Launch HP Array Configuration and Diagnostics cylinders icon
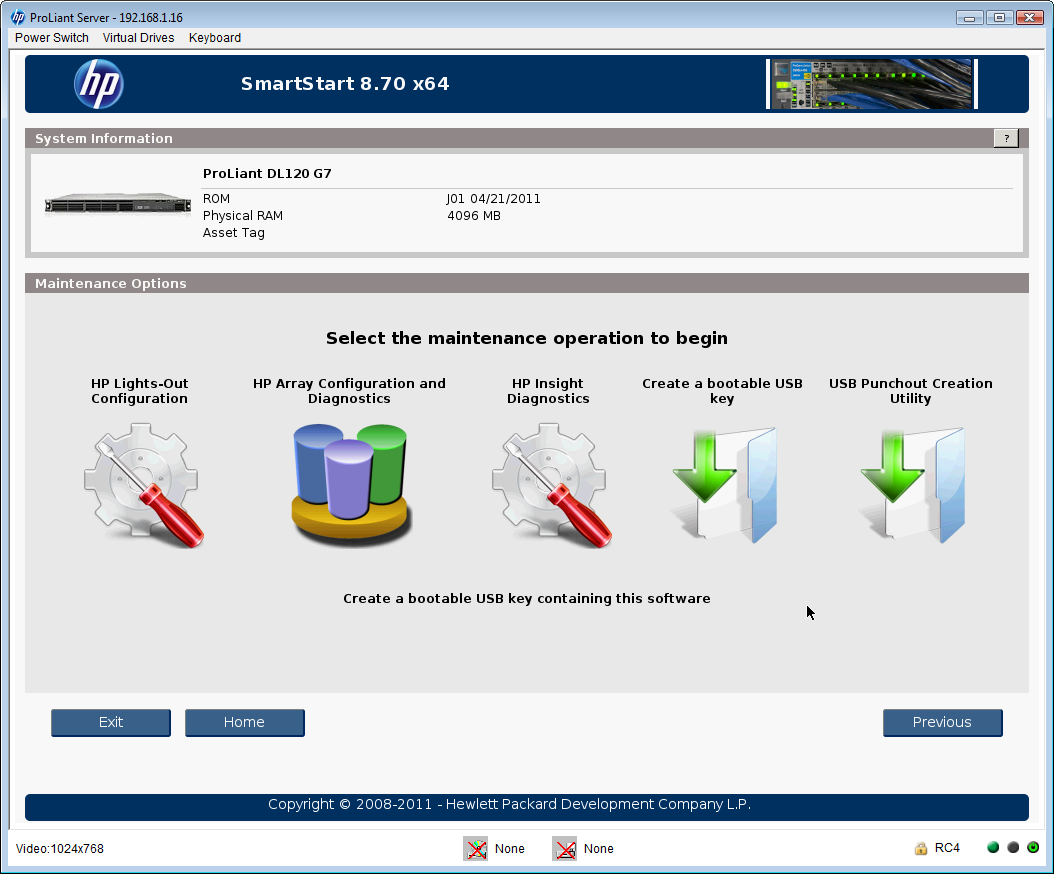Viewport: 1054px width, 874px height. [x=351, y=483]
